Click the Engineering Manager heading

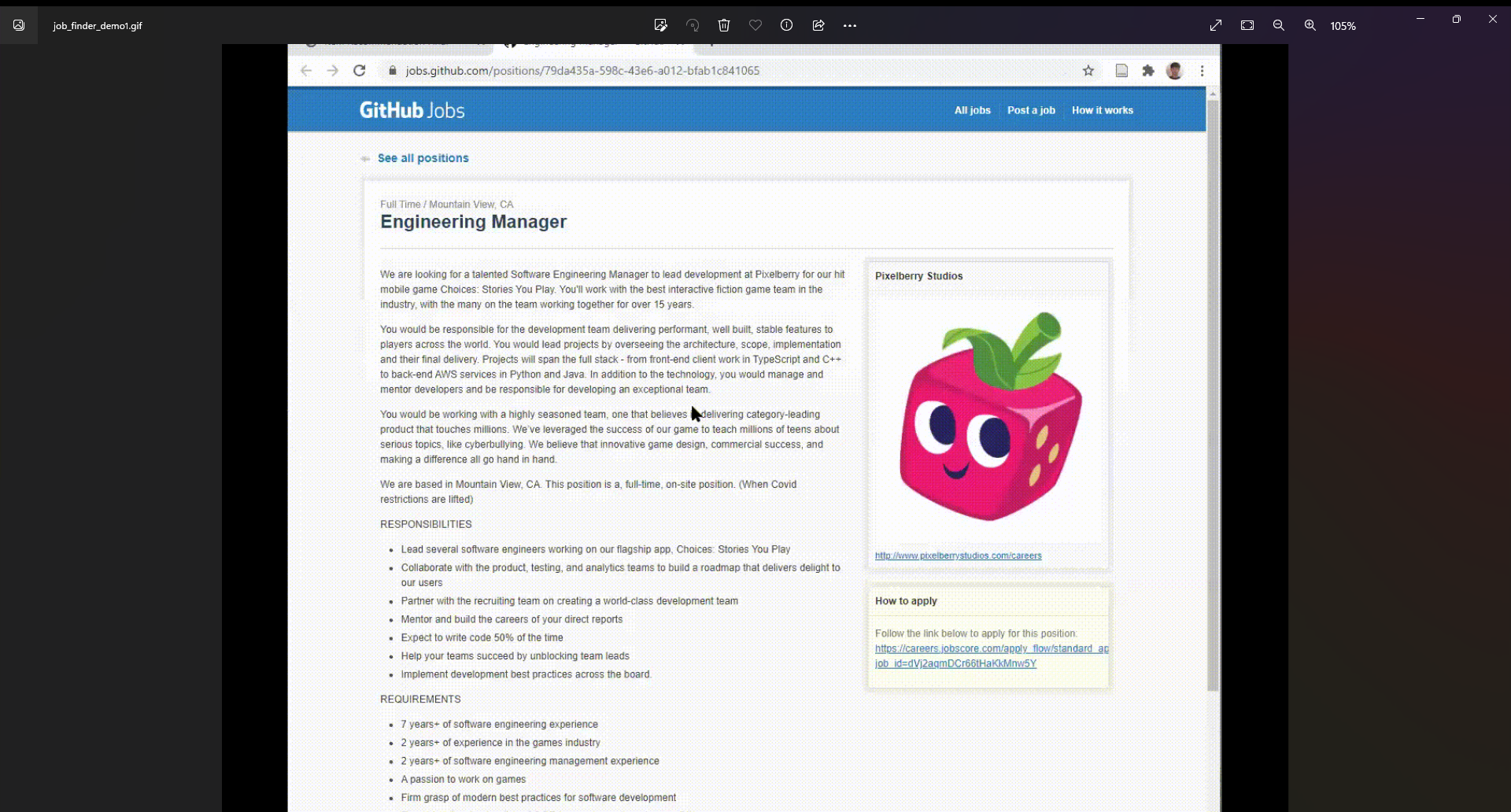click(x=474, y=222)
